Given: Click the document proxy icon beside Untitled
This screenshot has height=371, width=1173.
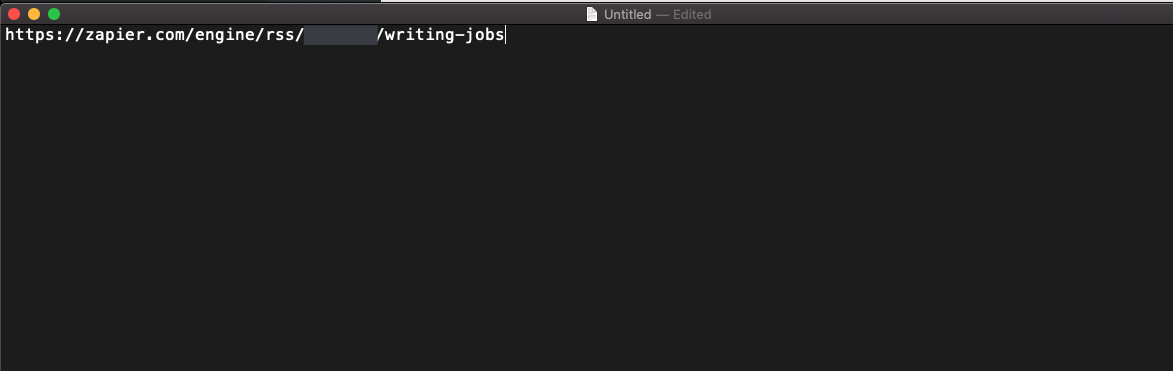Looking at the screenshot, I should tap(592, 14).
